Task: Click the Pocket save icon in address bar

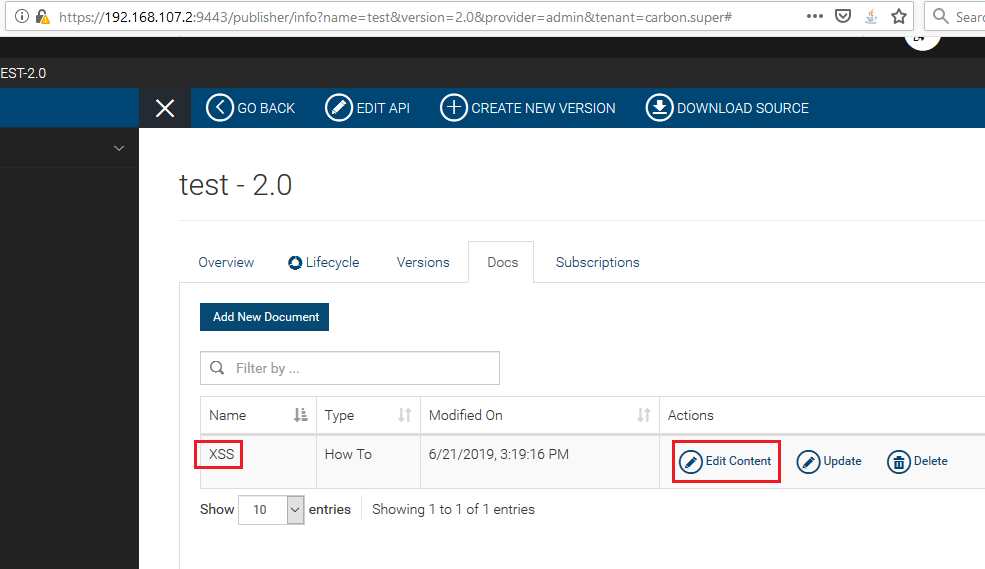Action: tap(843, 16)
